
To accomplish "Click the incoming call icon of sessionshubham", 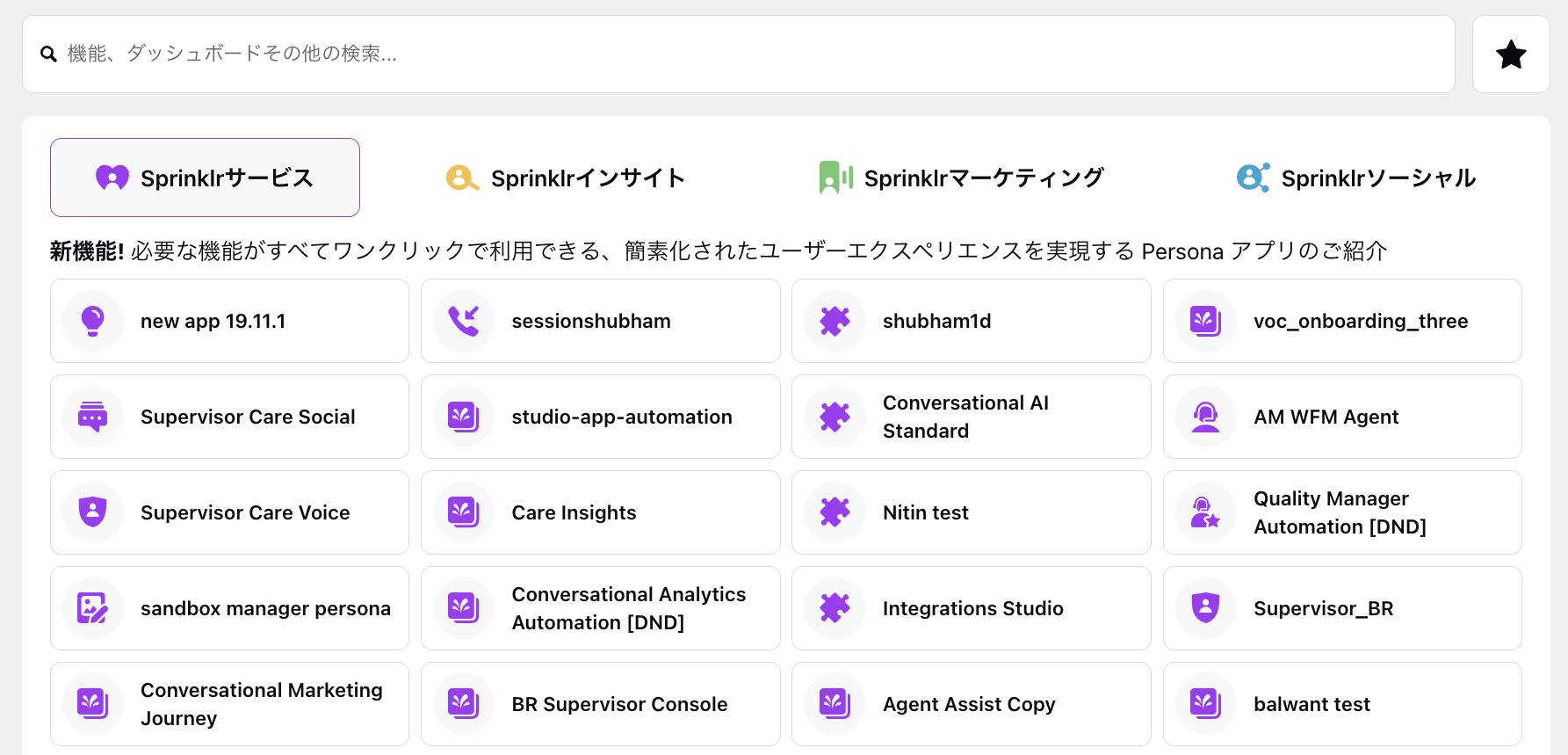I will (x=464, y=321).
